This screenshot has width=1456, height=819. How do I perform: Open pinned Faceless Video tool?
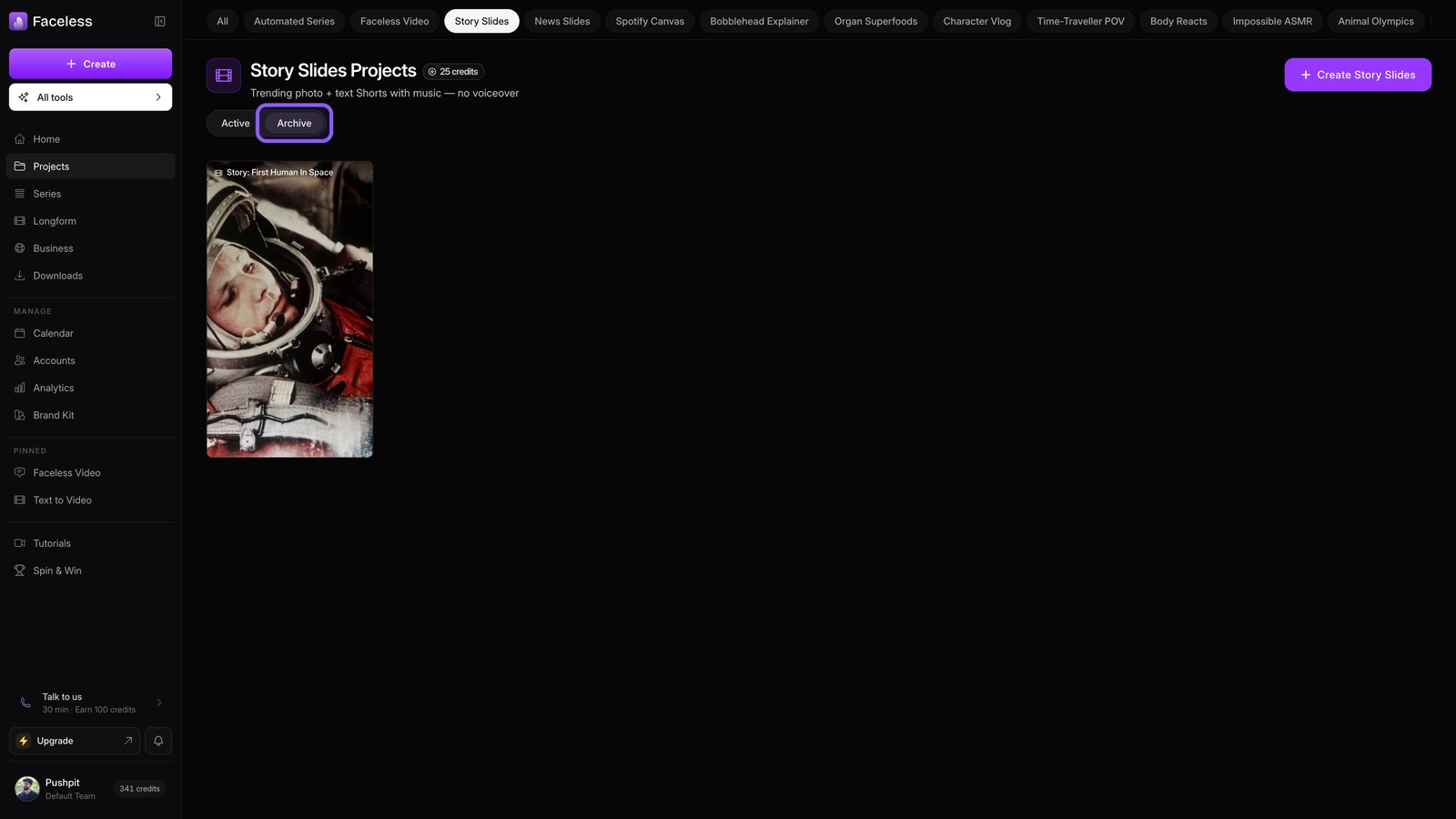point(90,473)
